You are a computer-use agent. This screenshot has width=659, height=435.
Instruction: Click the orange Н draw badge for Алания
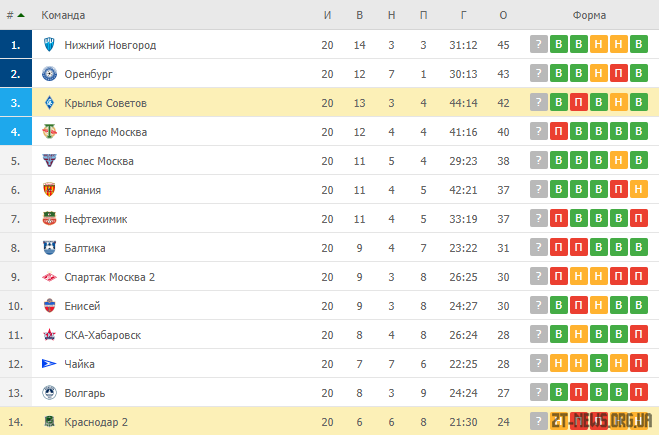(x=638, y=189)
